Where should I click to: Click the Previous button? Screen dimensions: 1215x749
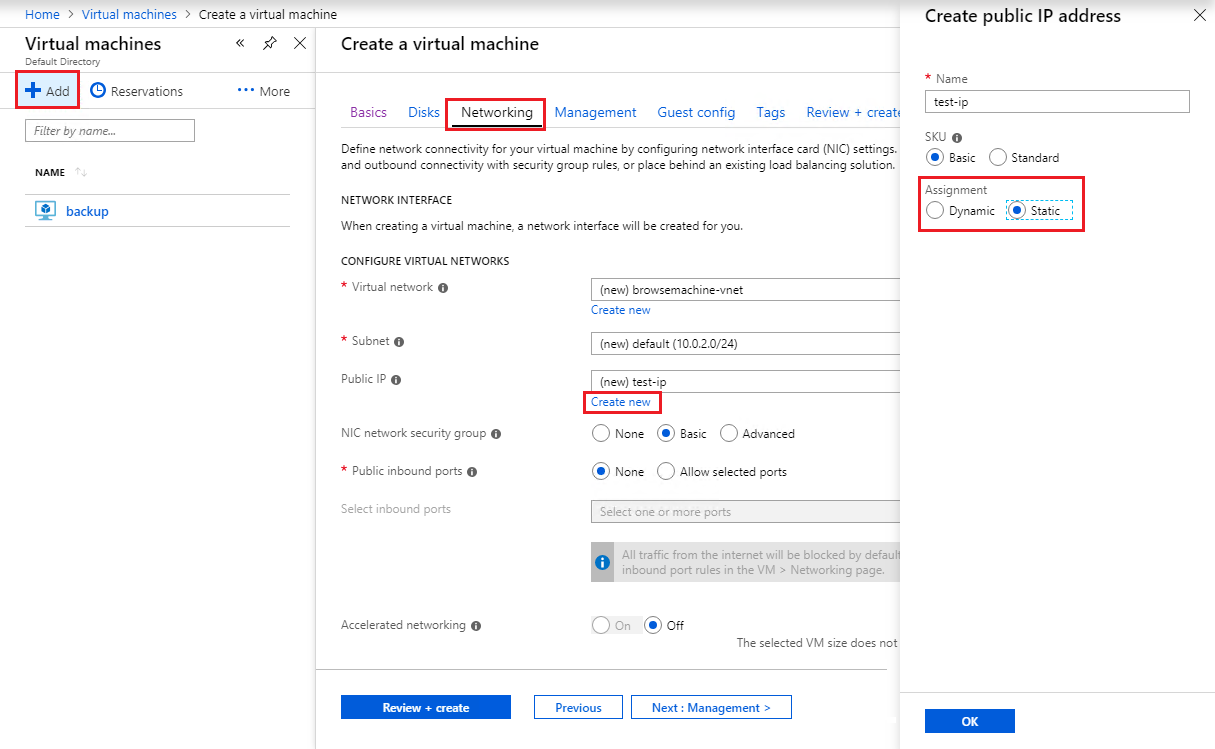[578, 707]
